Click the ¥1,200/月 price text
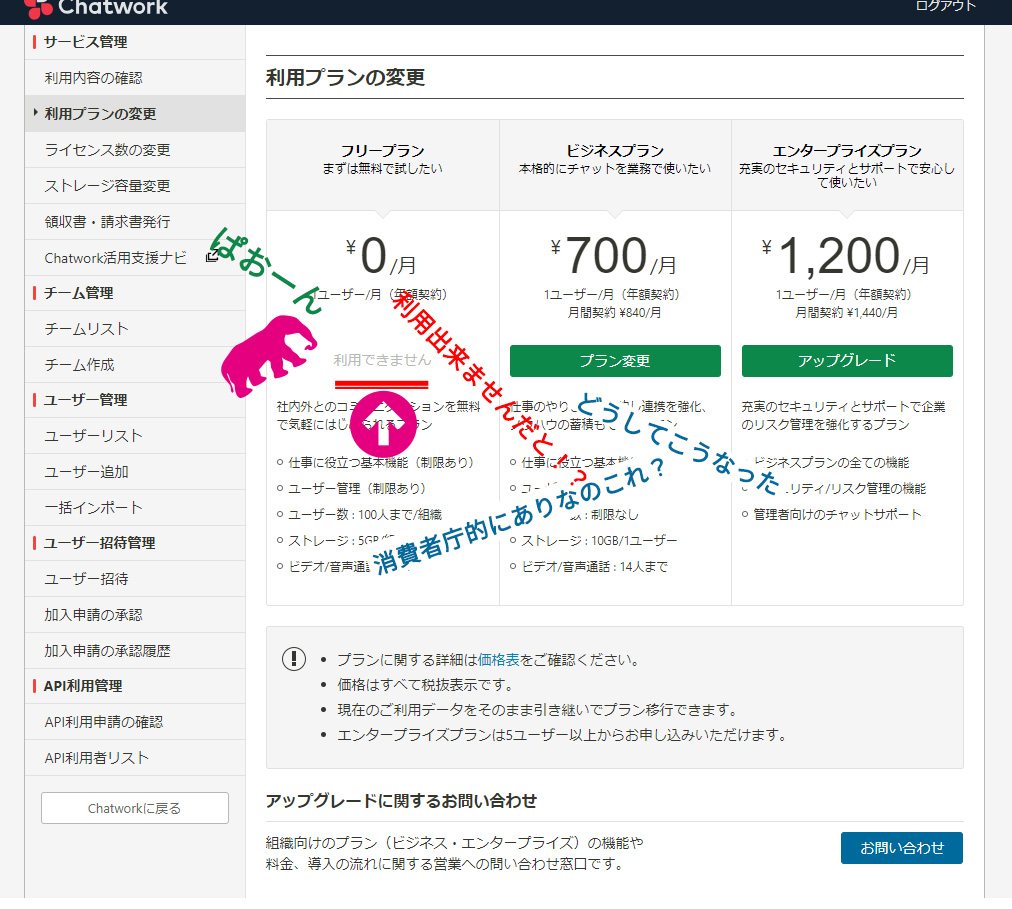1012x909 pixels. click(x=845, y=256)
